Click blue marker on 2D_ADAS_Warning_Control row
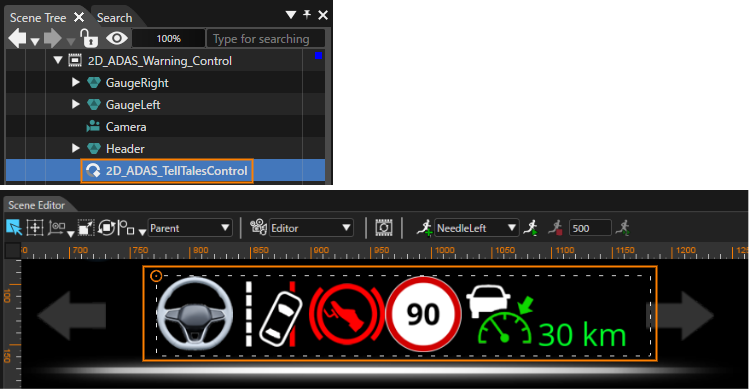The image size is (749, 389). tap(319, 56)
